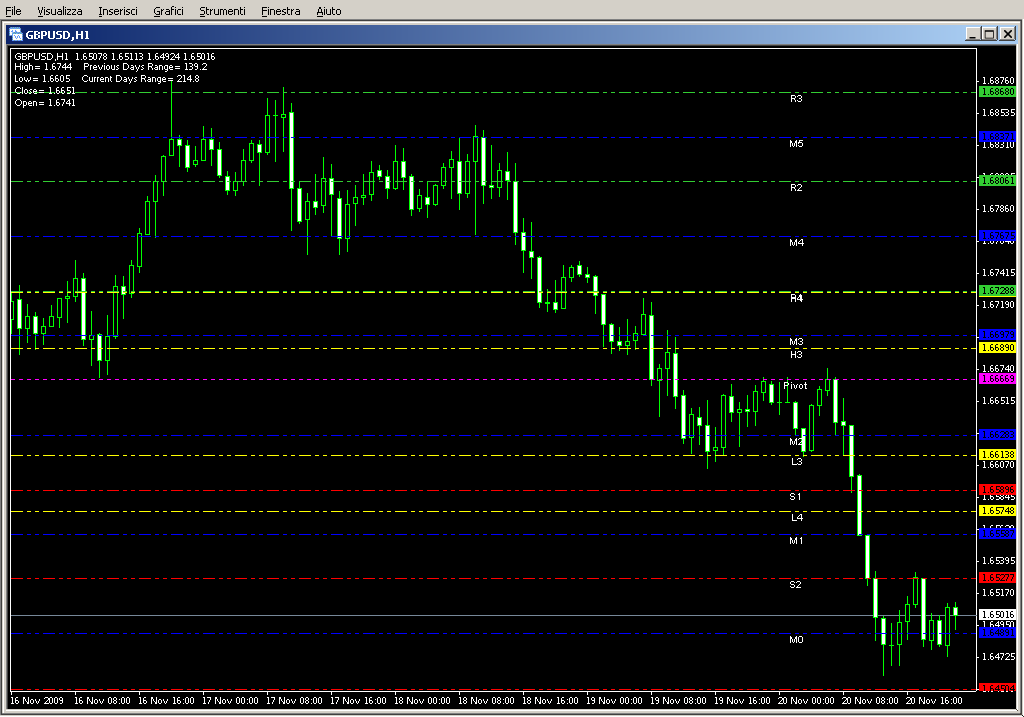1024x717 pixels.
Task: Select the S1 support label
Action: tap(795, 496)
